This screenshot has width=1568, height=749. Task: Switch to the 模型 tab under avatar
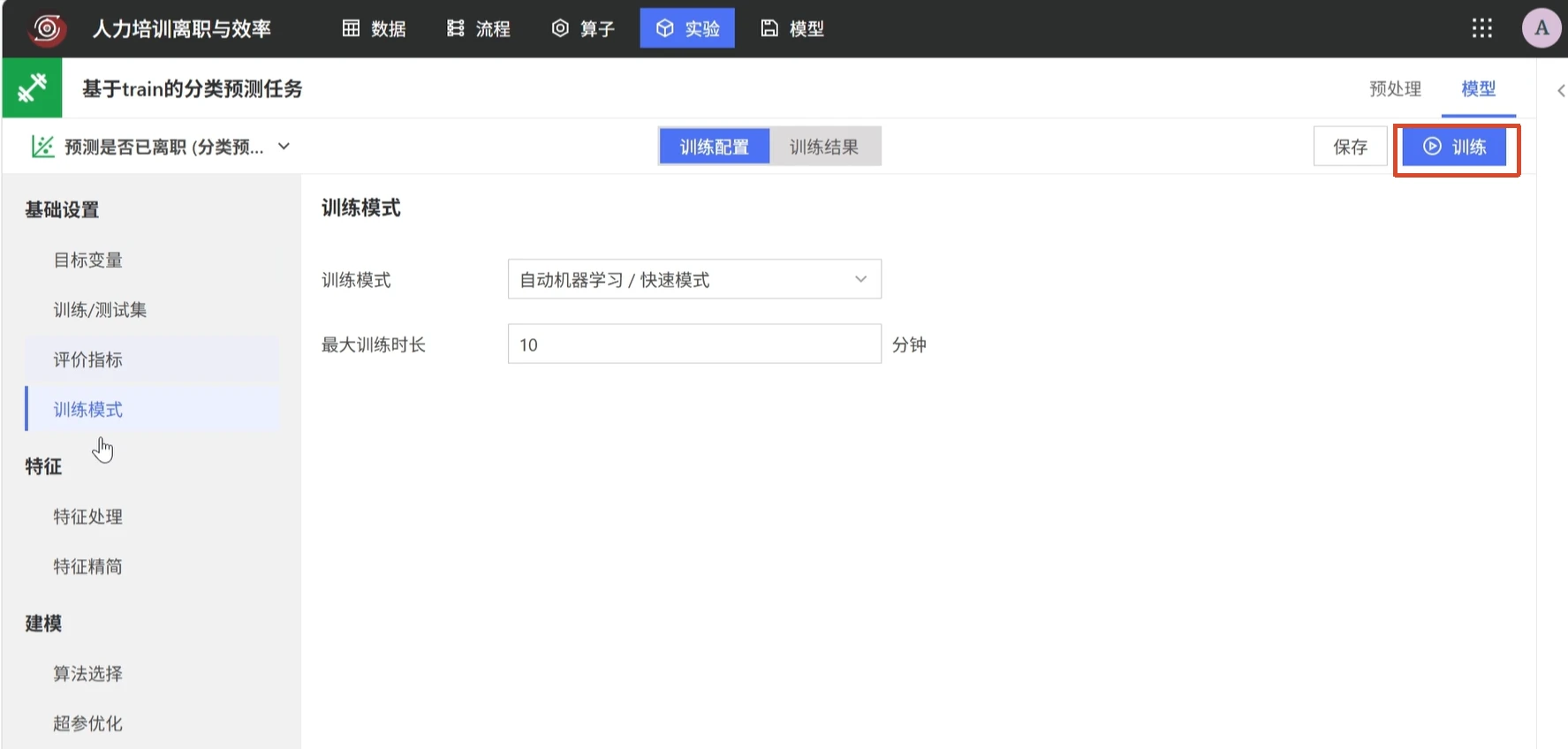point(1478,88)
